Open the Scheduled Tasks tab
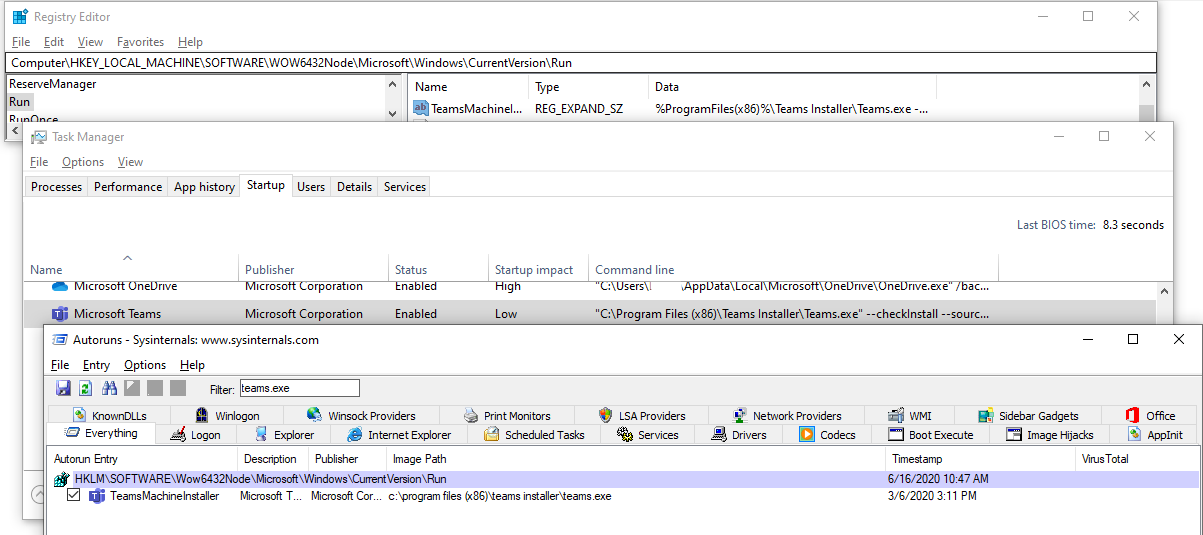The image size is (1203, 535). [534, 434]
